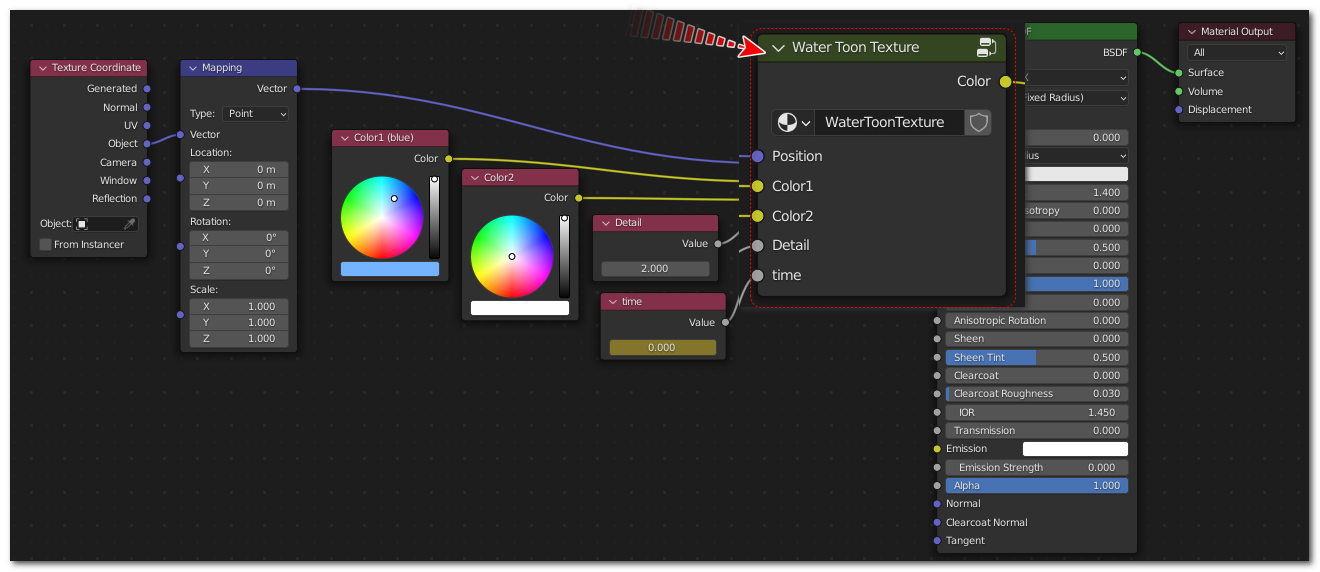Click the WaterToonTexture name field
This screenshot has height=572, width=1320.
(888, 122)
